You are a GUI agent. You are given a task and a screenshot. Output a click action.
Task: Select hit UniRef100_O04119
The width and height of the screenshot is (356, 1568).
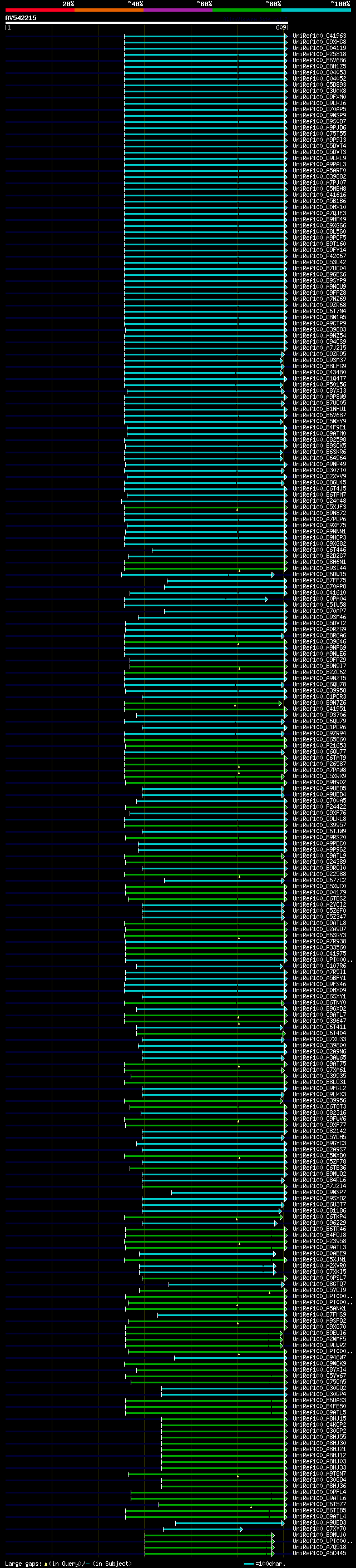pos(319,48)
